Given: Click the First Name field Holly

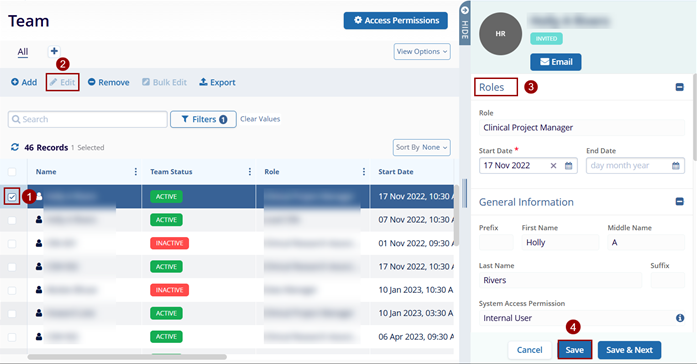Looking at the screenshot, I should tap(560, 242).
